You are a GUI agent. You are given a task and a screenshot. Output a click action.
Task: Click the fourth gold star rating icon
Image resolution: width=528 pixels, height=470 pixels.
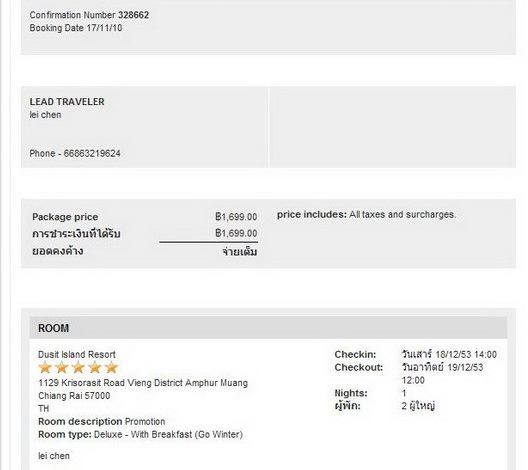tap(95, 367)
